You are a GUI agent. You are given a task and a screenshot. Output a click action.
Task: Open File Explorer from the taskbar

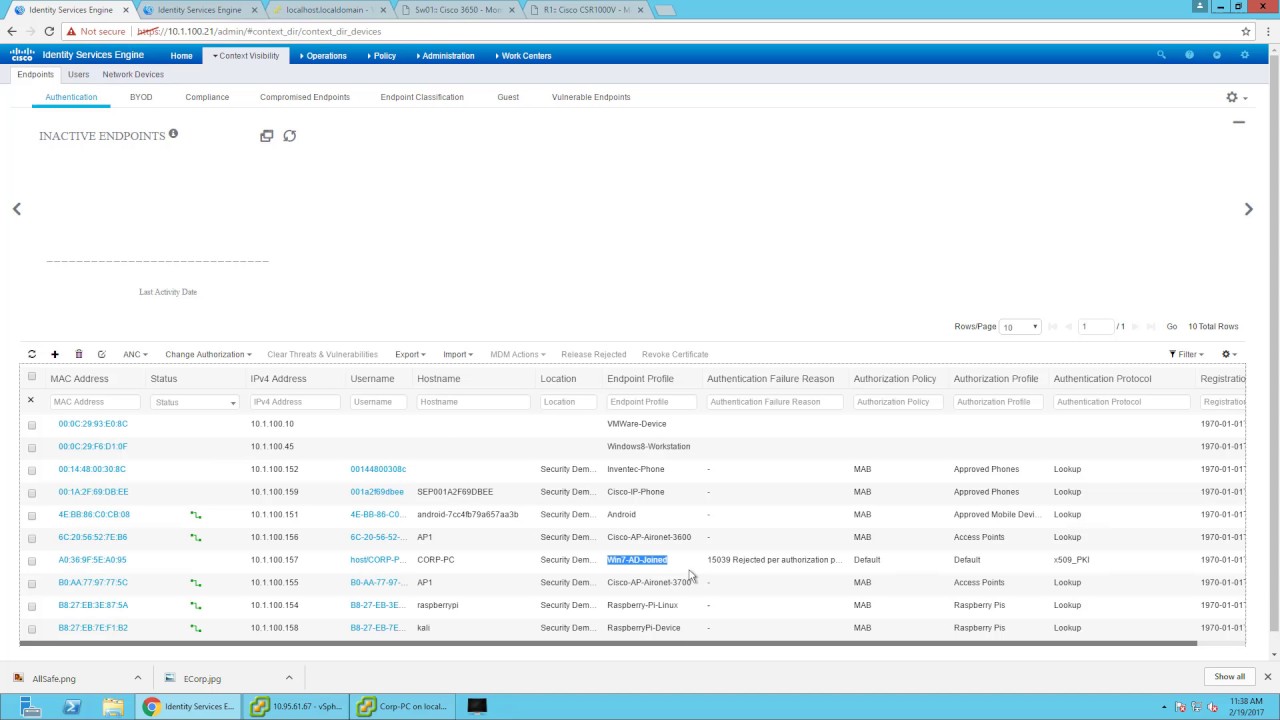113,706
